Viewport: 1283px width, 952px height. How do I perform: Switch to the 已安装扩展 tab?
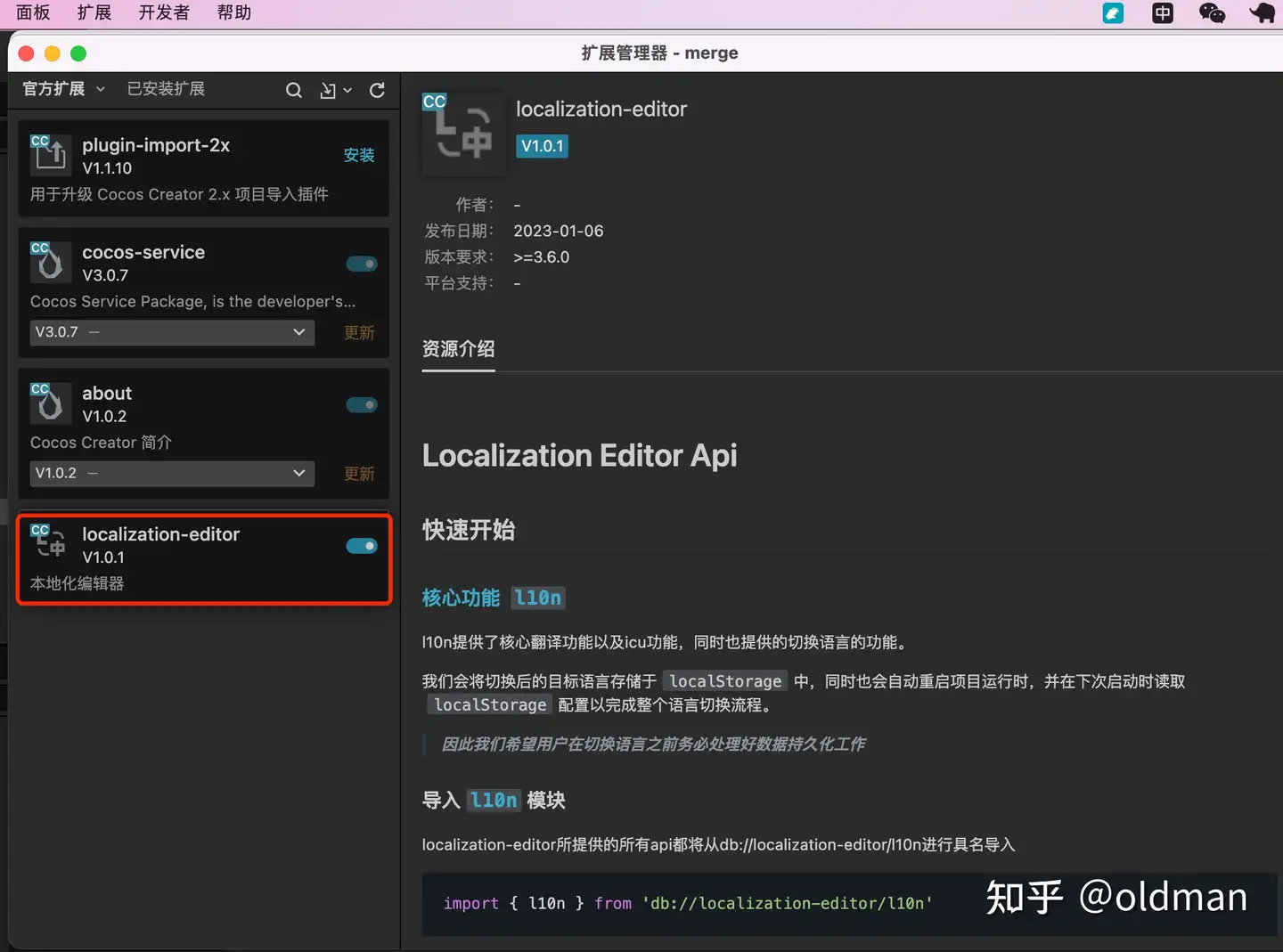point(166,89)
